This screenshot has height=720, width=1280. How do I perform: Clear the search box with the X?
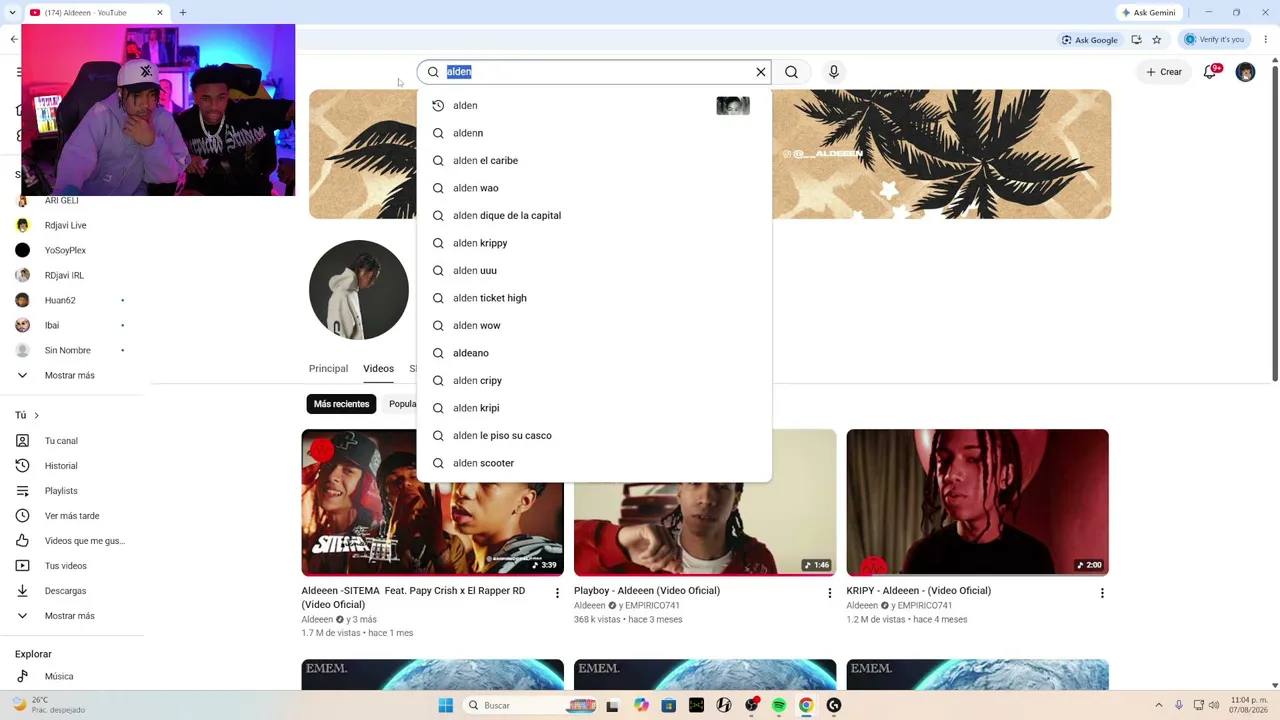[x=761, y=72]
